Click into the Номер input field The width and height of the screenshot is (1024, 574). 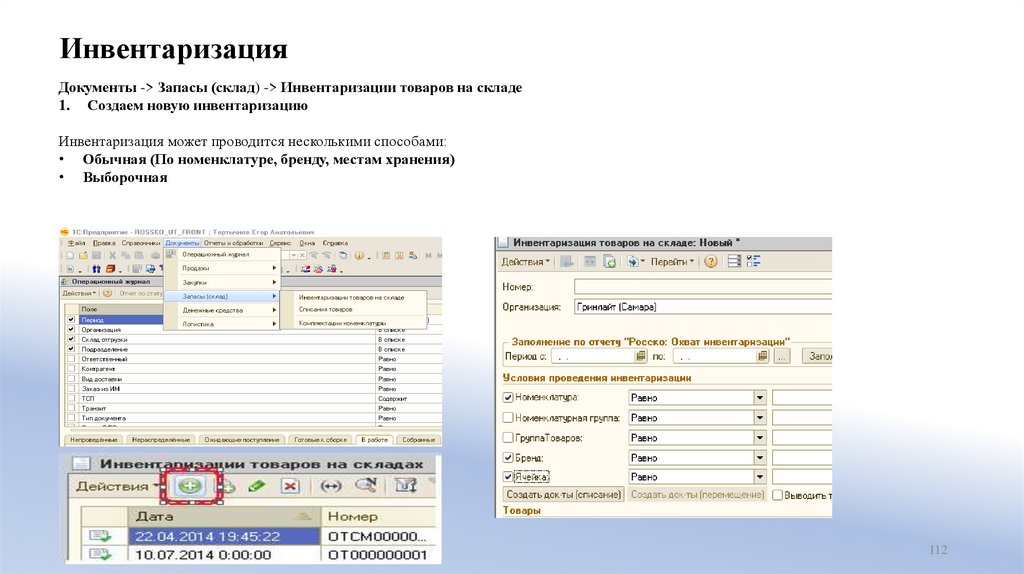click(x=703, y=287)
